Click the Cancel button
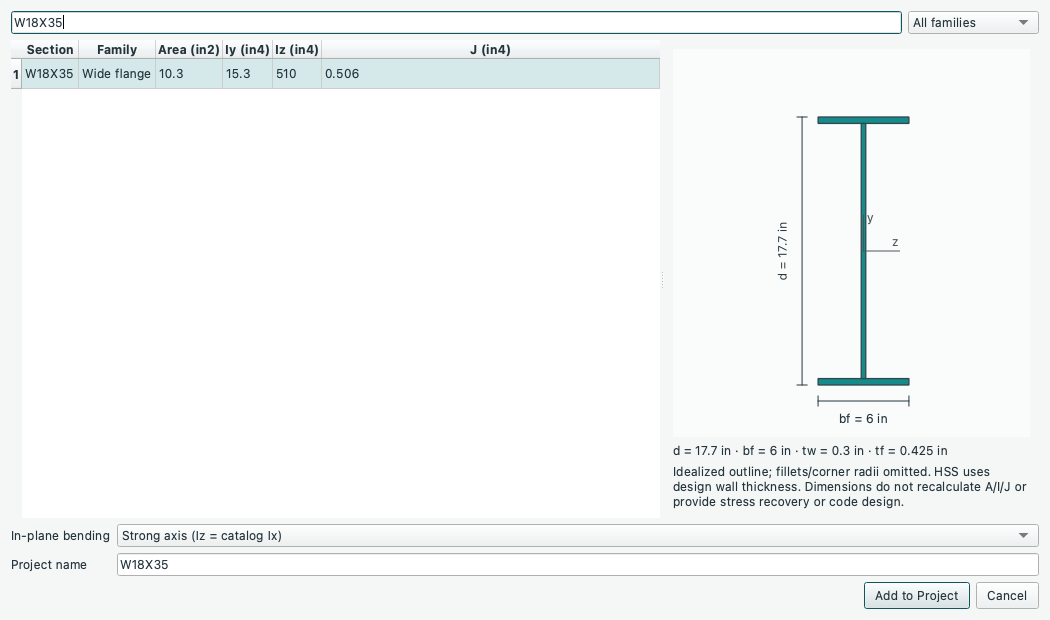This screenshot has width=1050, height=620. point(1006,595)
